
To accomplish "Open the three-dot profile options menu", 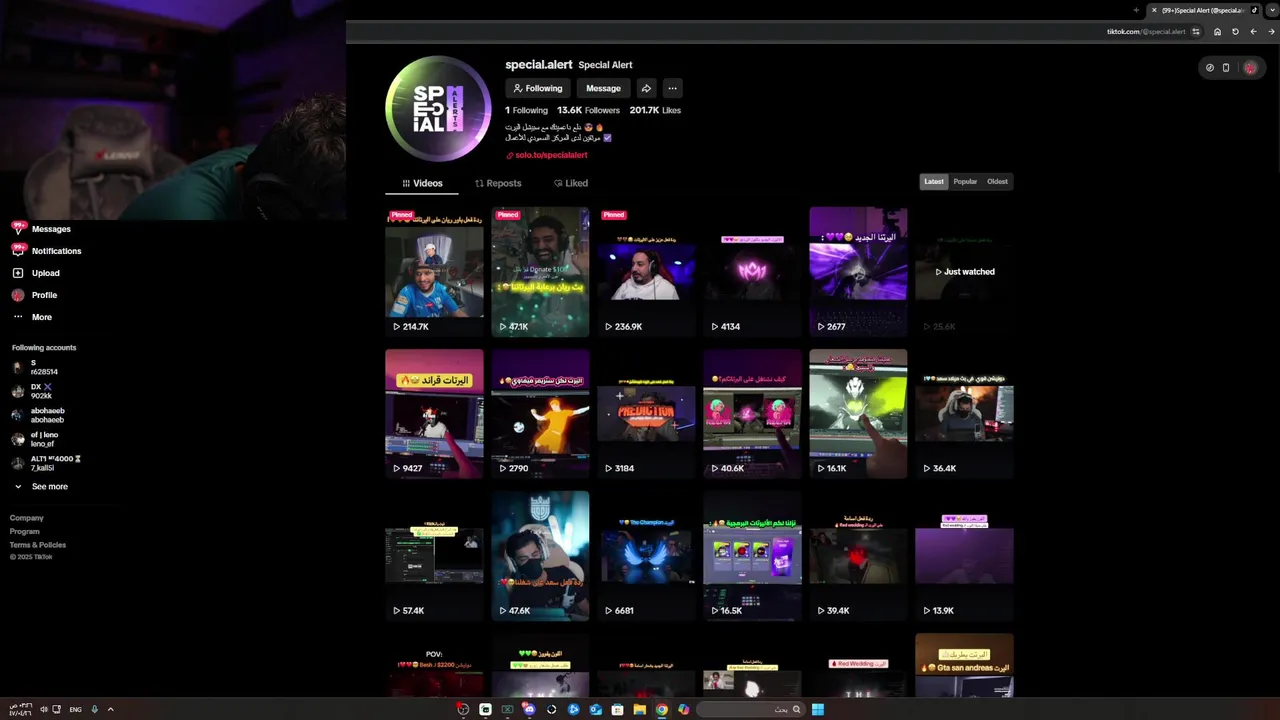I will pyautogui.click(x=672, y=88).
